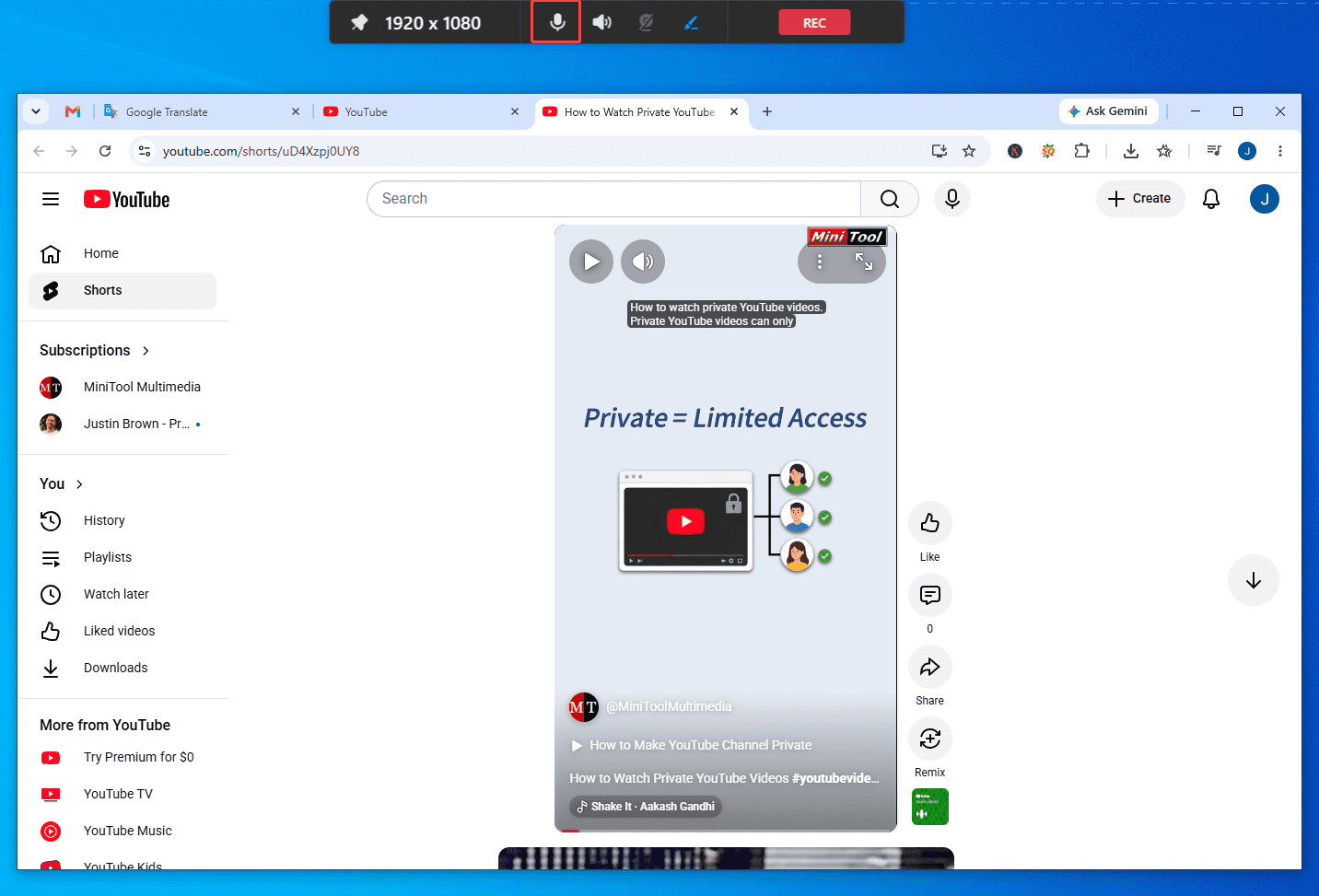This screenshot has width=1319, height=896.
Task: Open the pinned Gmail tab
Action: 73,111
